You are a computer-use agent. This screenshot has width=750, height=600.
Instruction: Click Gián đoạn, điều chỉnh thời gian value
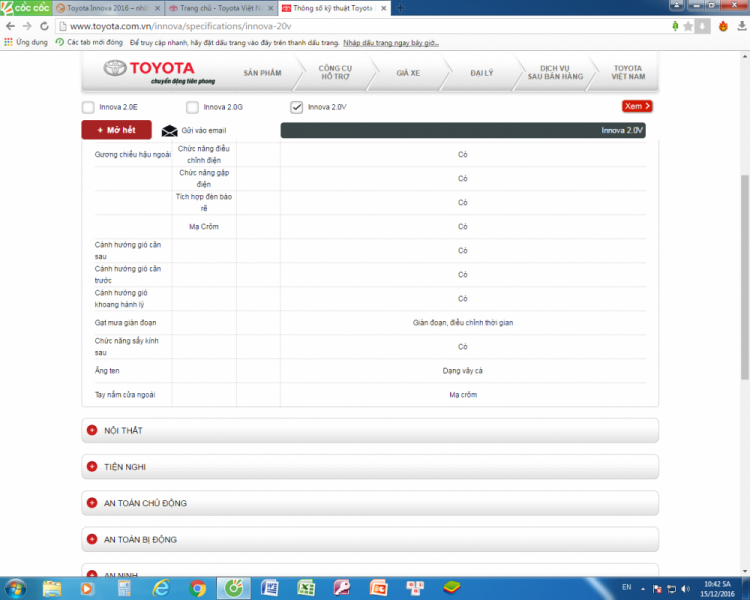(x=463, y=323)
